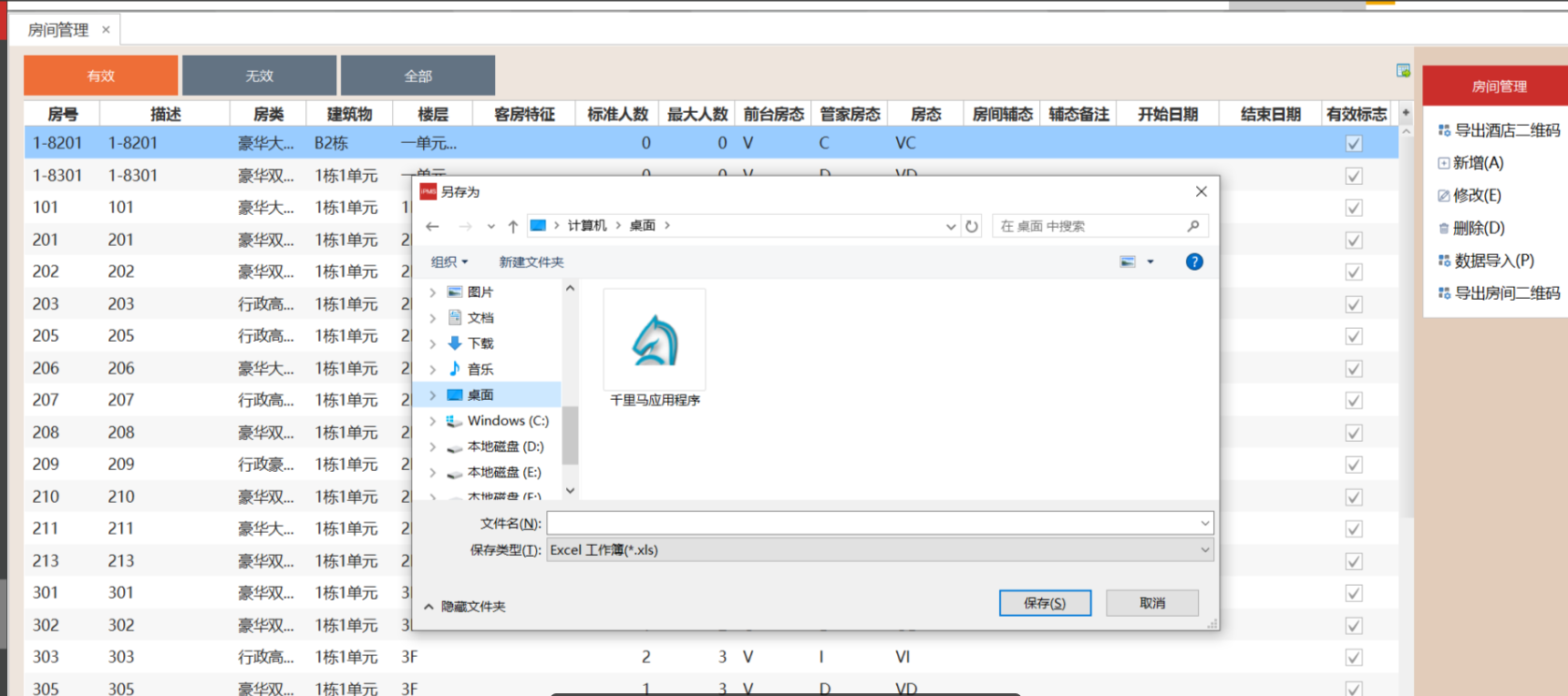Click the 修改(E) edit icon

(1443, 196)
